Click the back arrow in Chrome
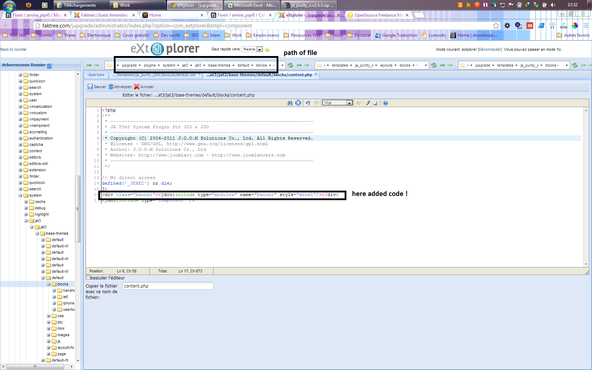Image resolution: width=592 pixels, height=370 pixels. tap(6, 26)
